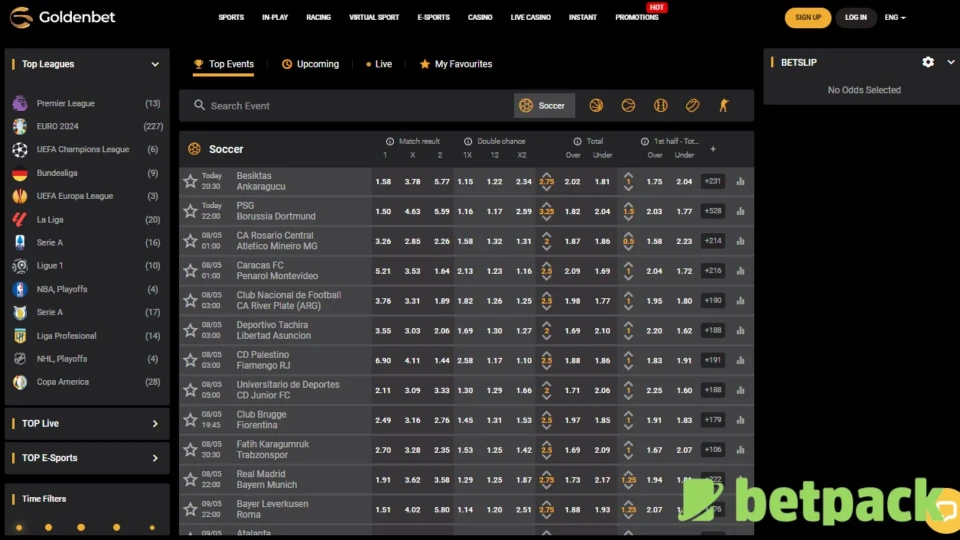
Task: Switch to the Live tab
Action: [379, 64]
